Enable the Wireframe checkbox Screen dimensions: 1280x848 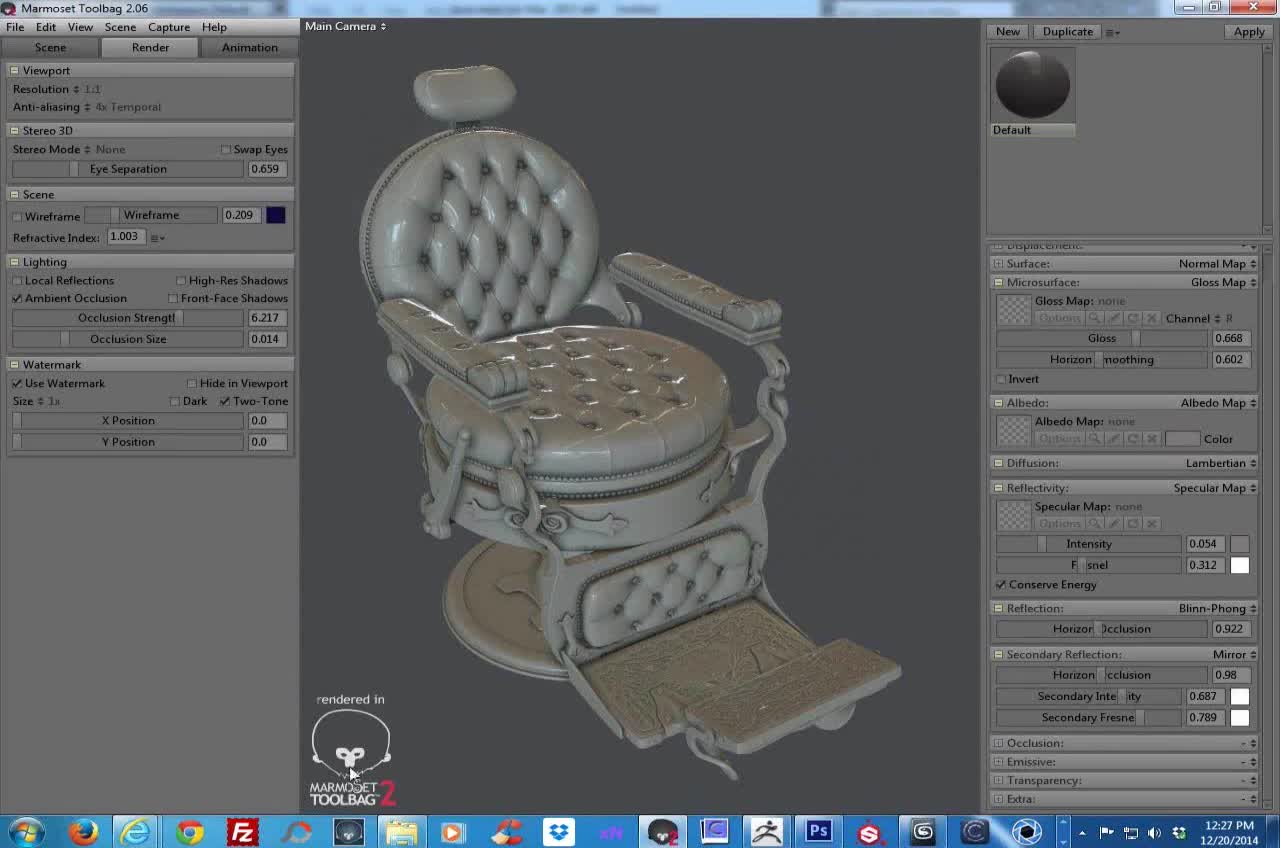[x=17, y=217]
